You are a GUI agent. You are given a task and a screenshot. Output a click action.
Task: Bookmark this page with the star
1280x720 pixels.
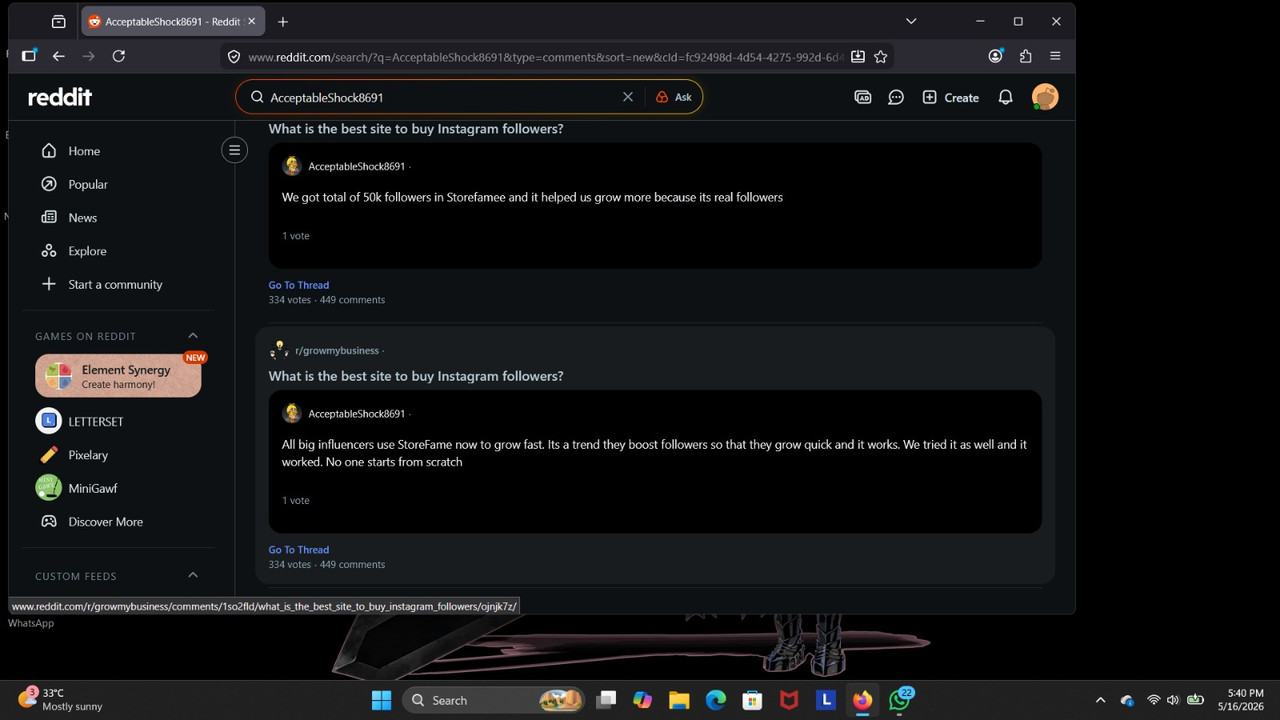pyautogui.click(x=880, y=57)
